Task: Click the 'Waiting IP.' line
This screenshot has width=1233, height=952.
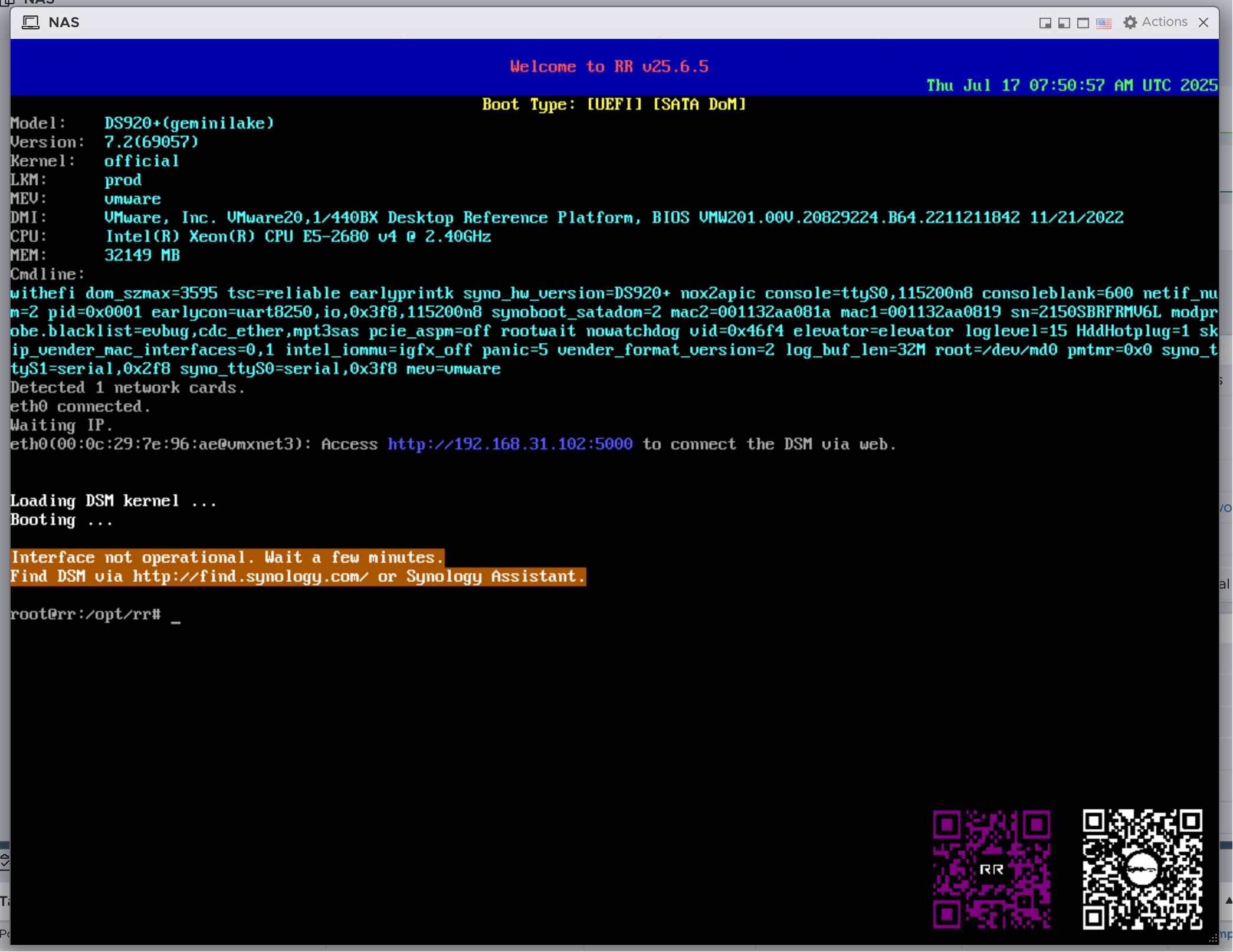Action: pyautogui.click(x=61, y=425)
